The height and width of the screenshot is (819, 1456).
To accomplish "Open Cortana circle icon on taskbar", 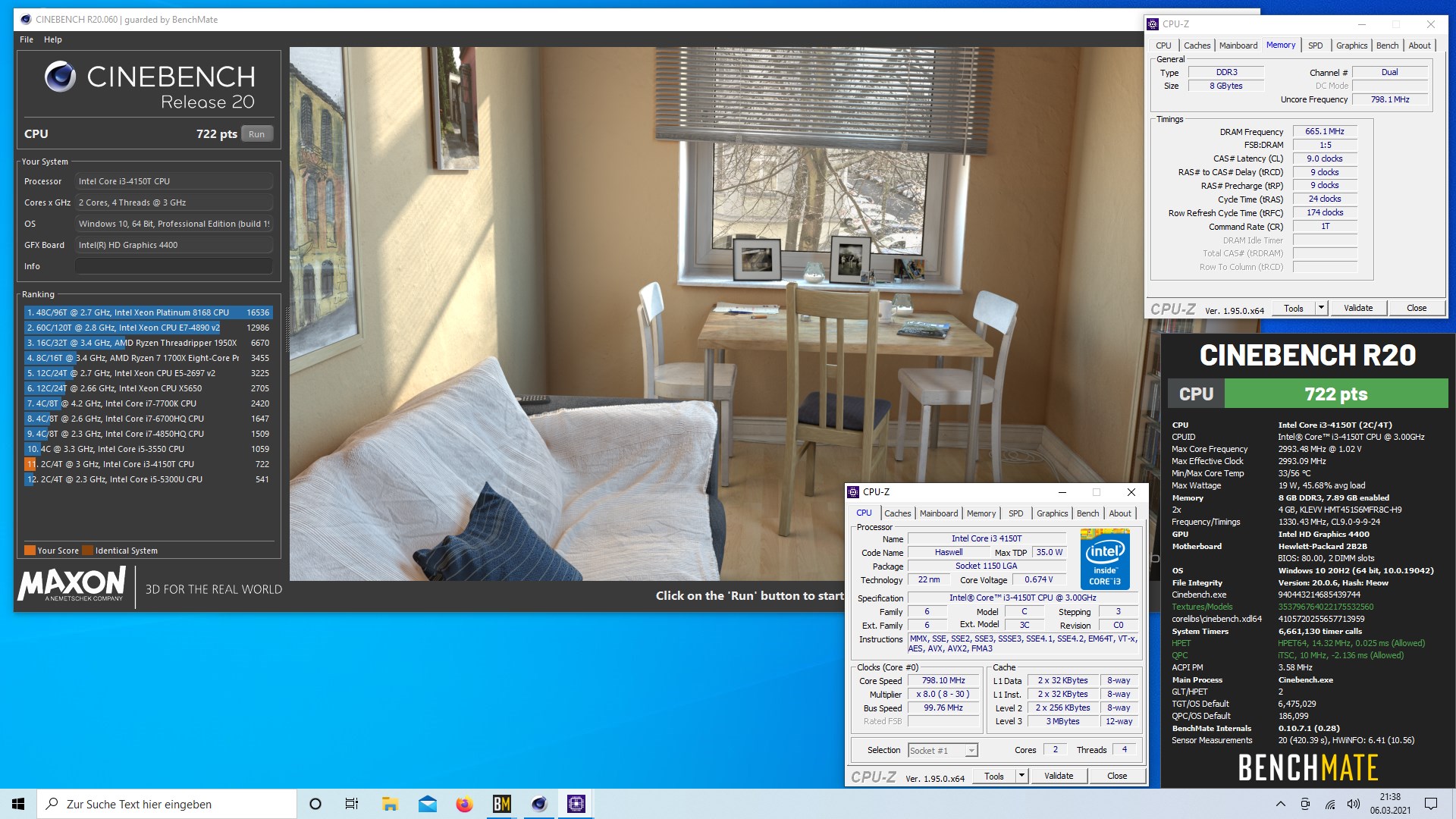I will (315, 804).
